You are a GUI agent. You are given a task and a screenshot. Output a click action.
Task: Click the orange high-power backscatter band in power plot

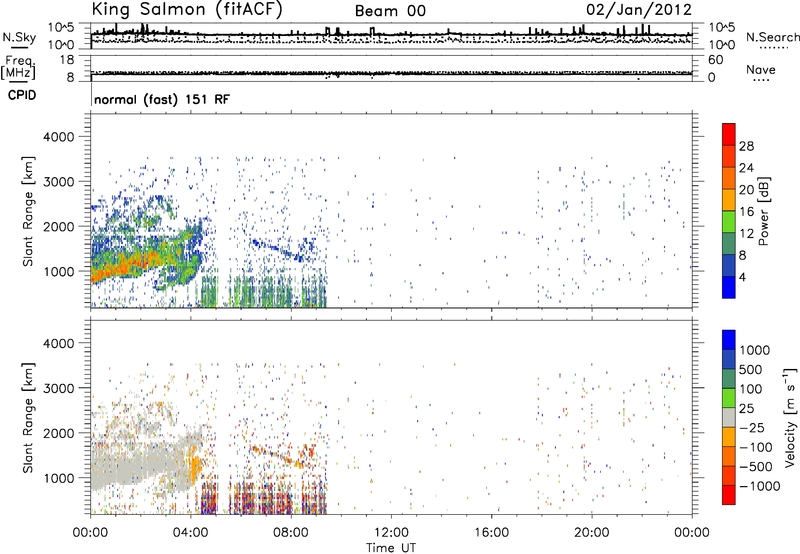tap(130, 264)
